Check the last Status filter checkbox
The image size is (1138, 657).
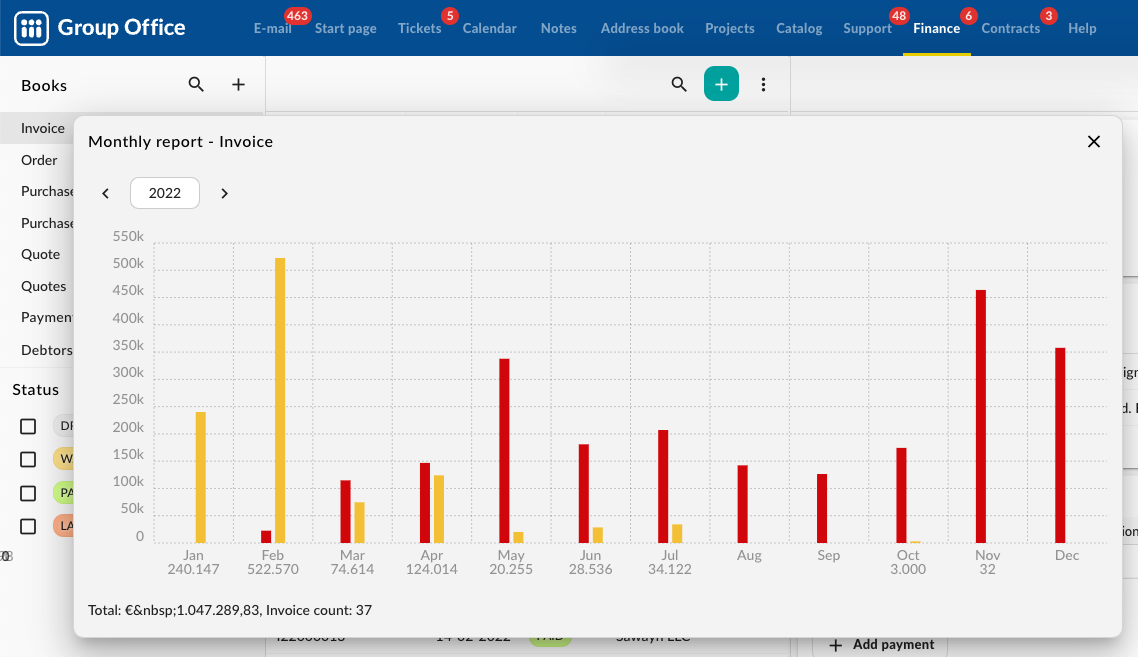coord(28,526)
